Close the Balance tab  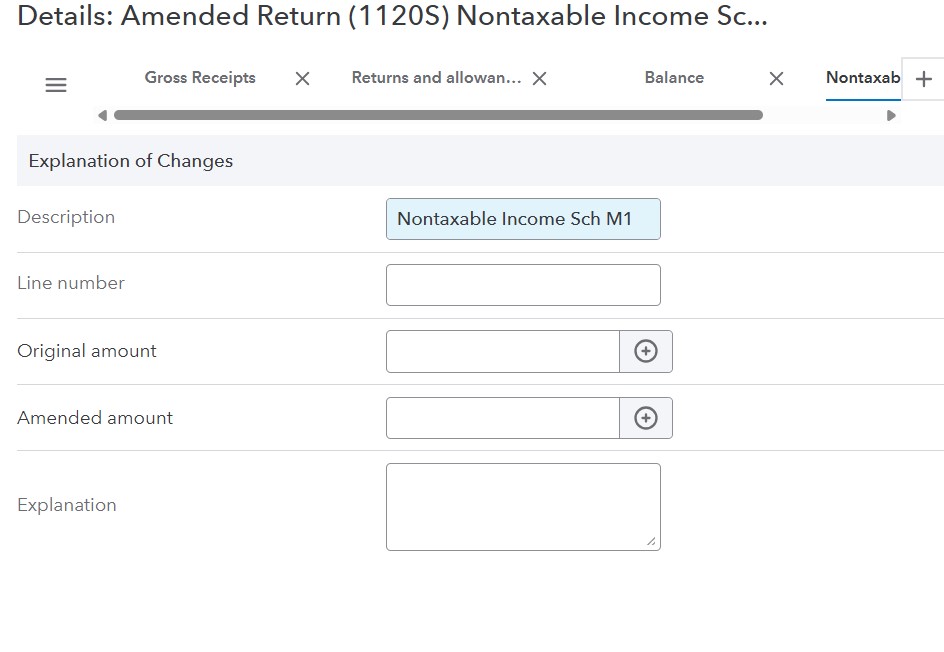click(776, 78)
